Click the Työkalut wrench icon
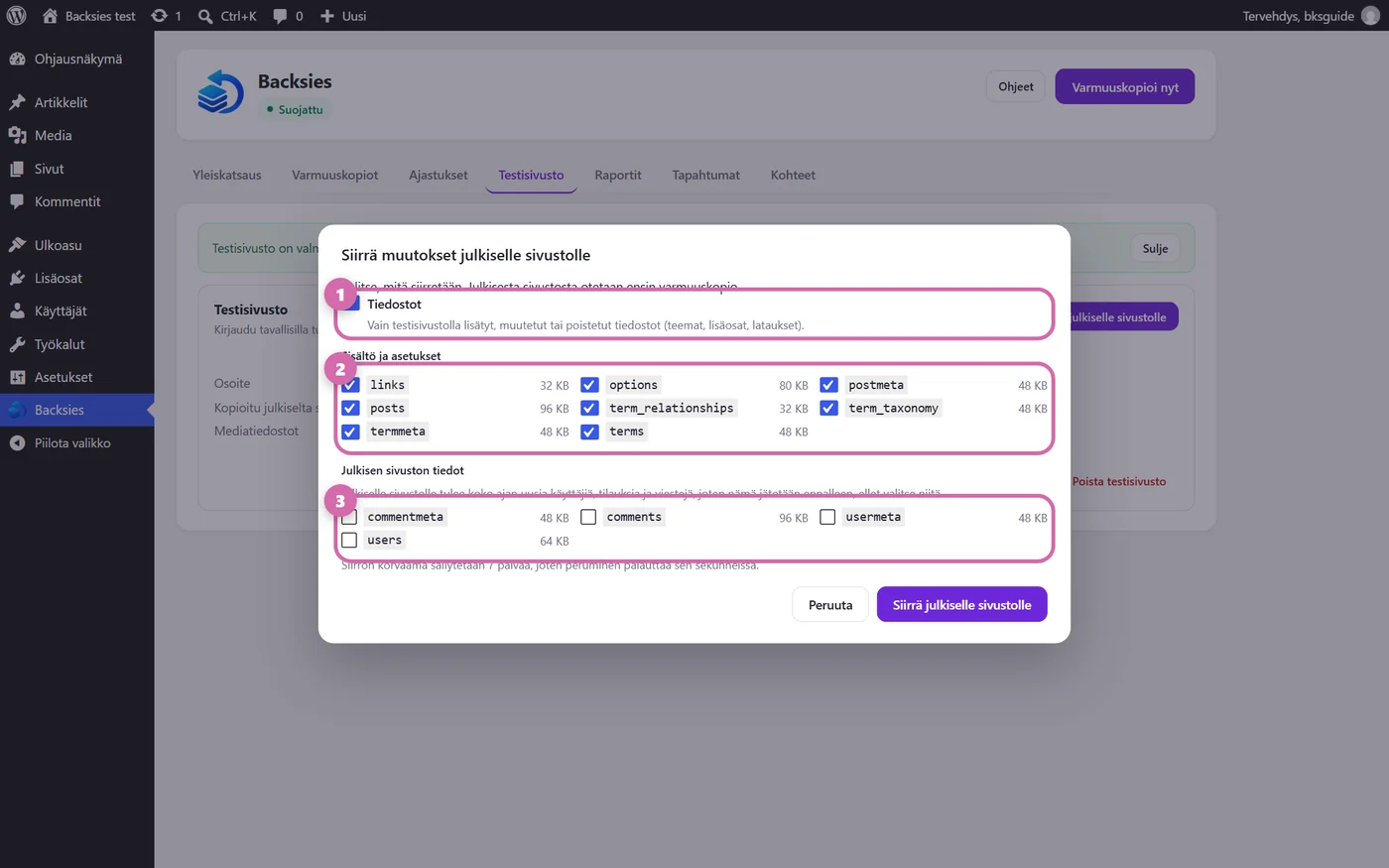 17,344
